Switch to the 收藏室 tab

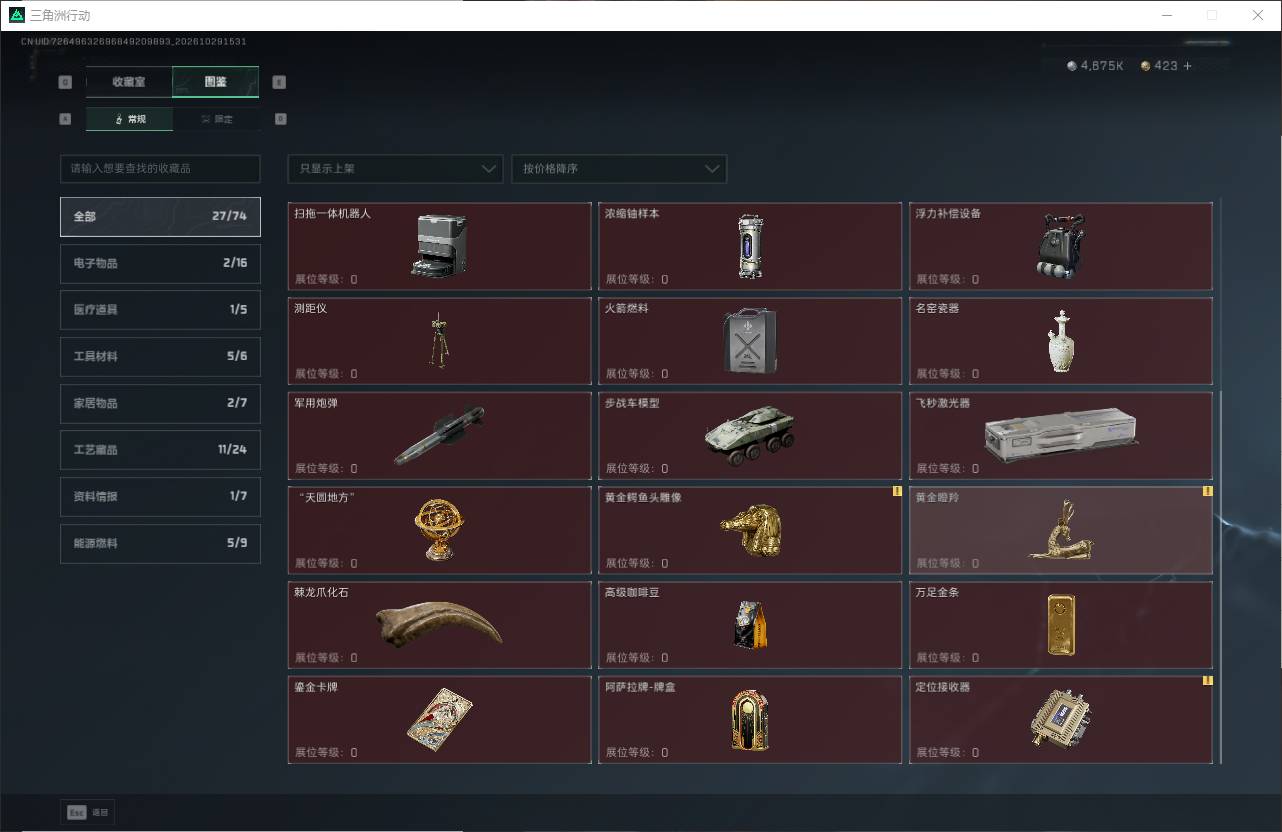[129, 82]
